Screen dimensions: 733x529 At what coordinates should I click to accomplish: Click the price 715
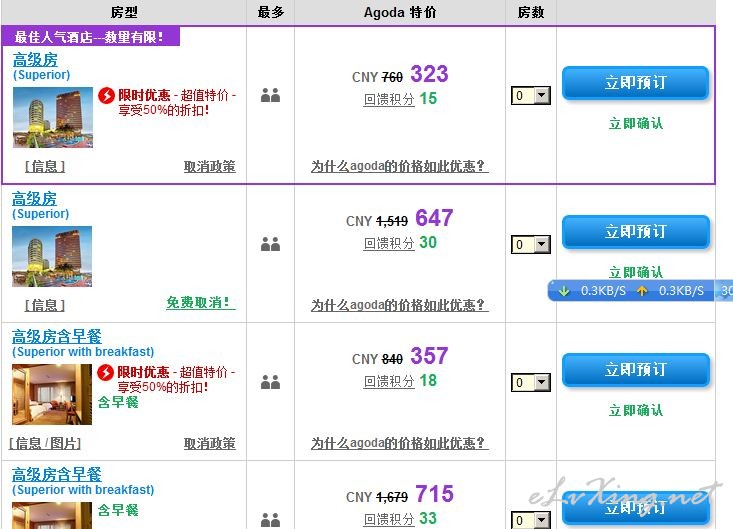434,493
